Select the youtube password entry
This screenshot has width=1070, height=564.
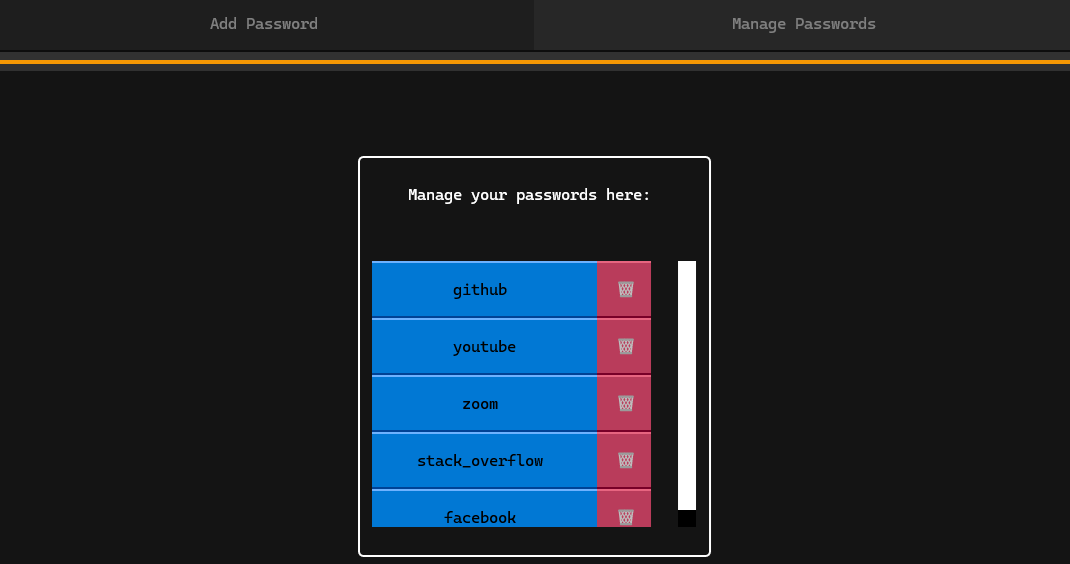coord(485,346)
